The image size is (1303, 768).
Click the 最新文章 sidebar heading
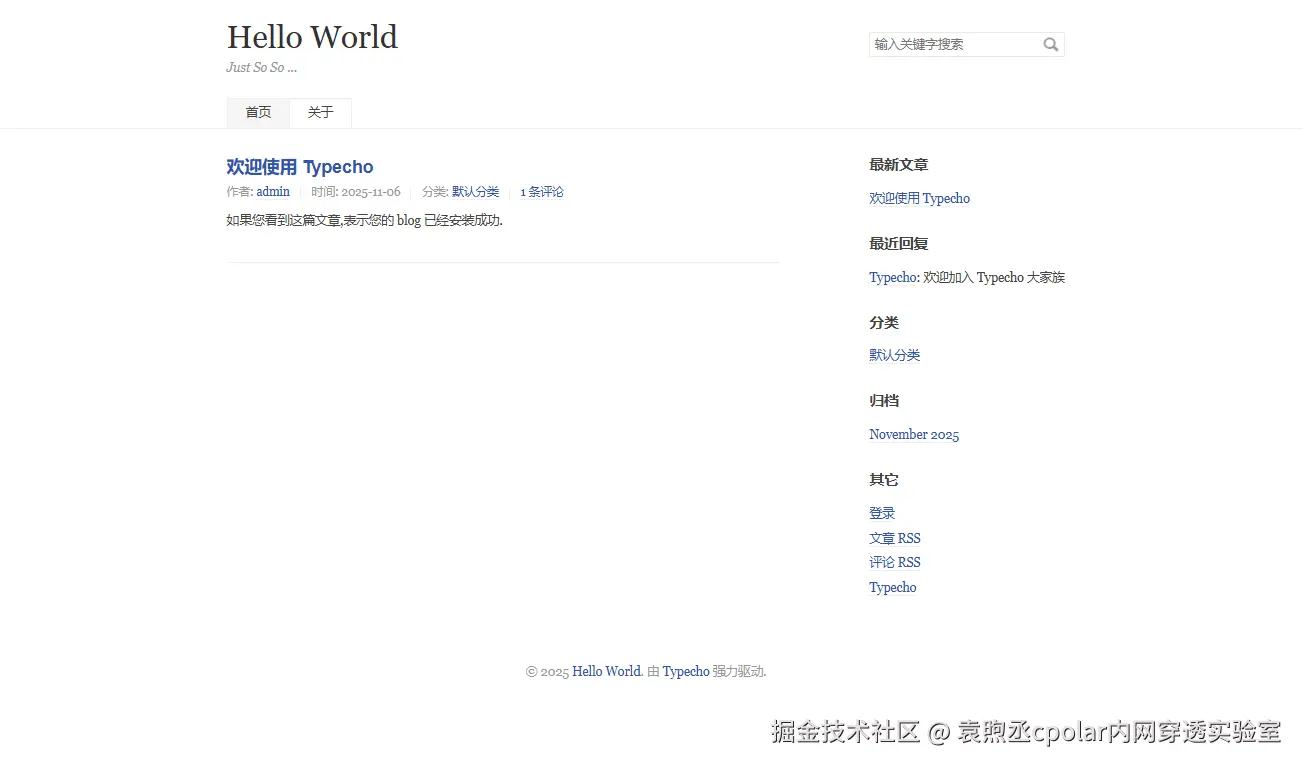tap(898, 165)
